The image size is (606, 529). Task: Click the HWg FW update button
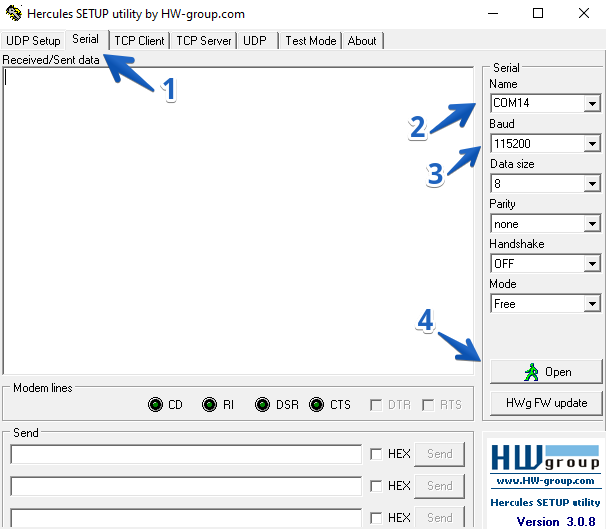click(546, 403)
